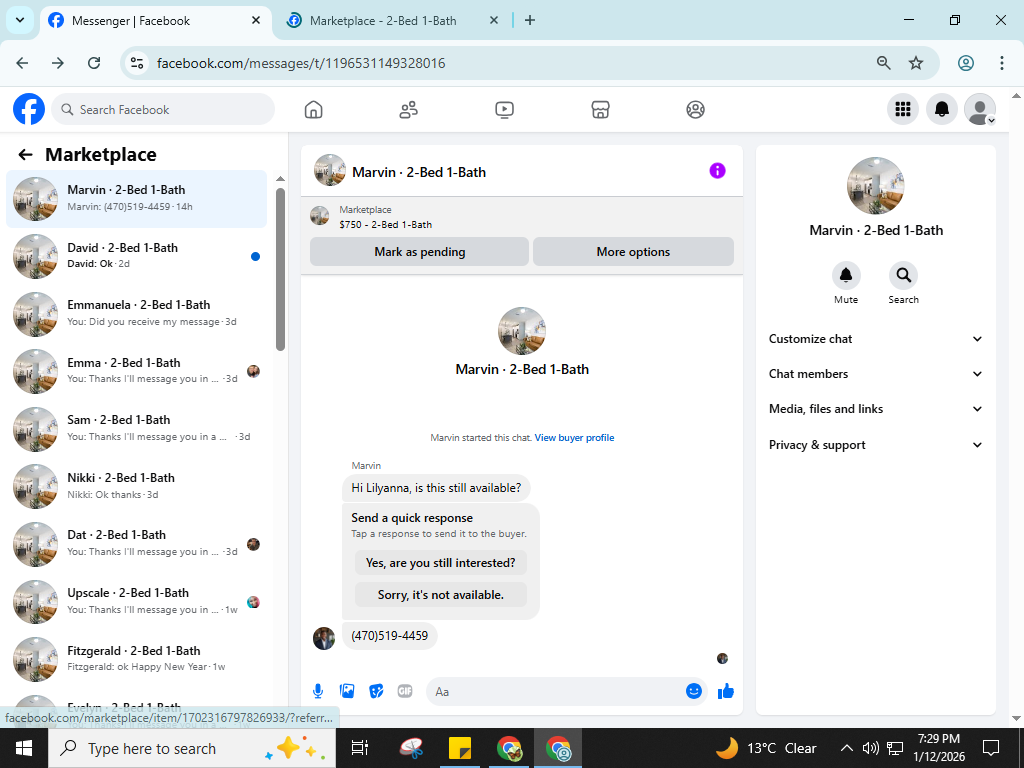
Task: Show hidden system tray icons chevron
Action: pyautogui.click(x=846, y=748)
